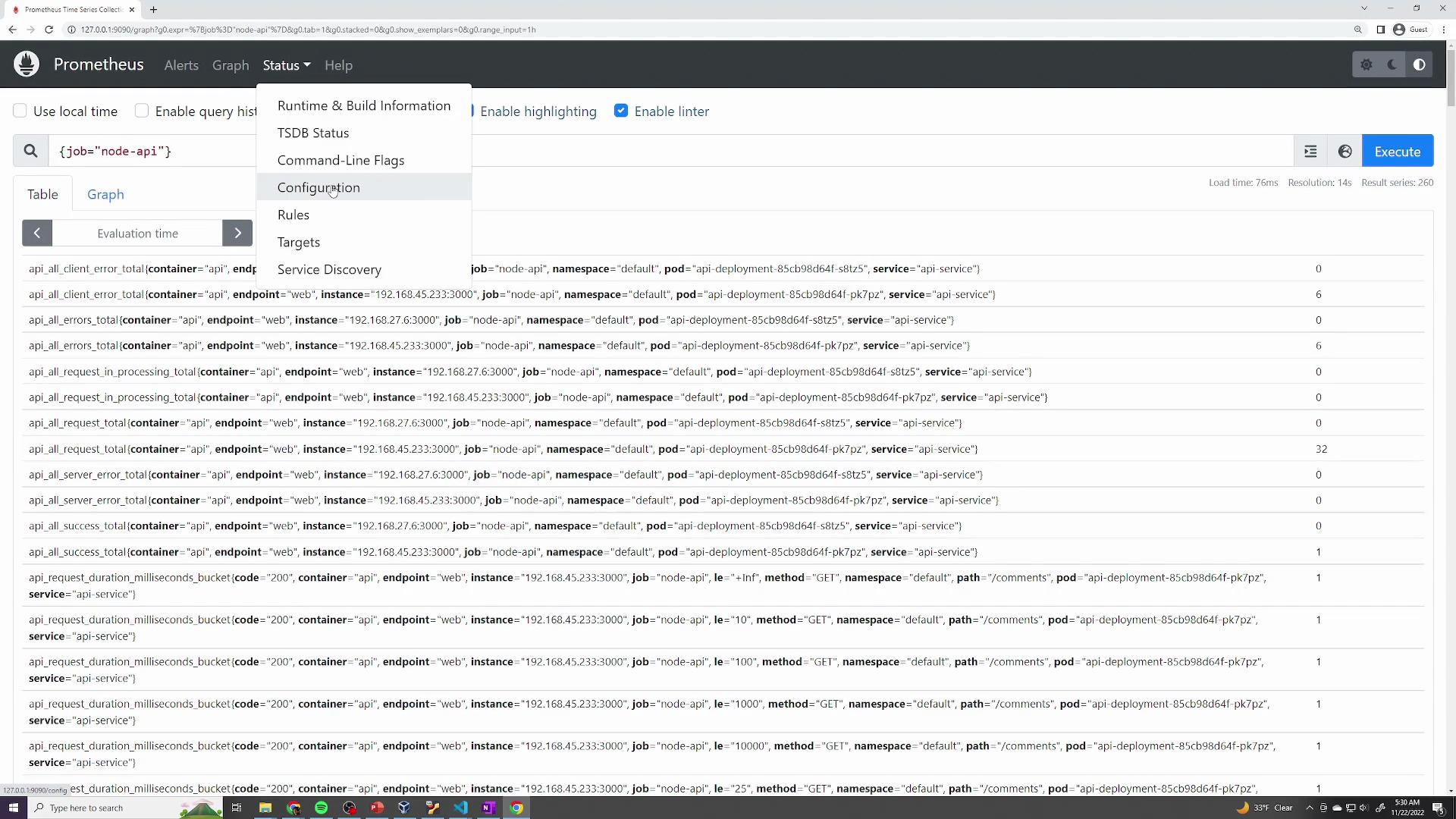This screenshot has width=1456, height=819.
Task: Open the Rules menu entry
Action: click(364, 215)
